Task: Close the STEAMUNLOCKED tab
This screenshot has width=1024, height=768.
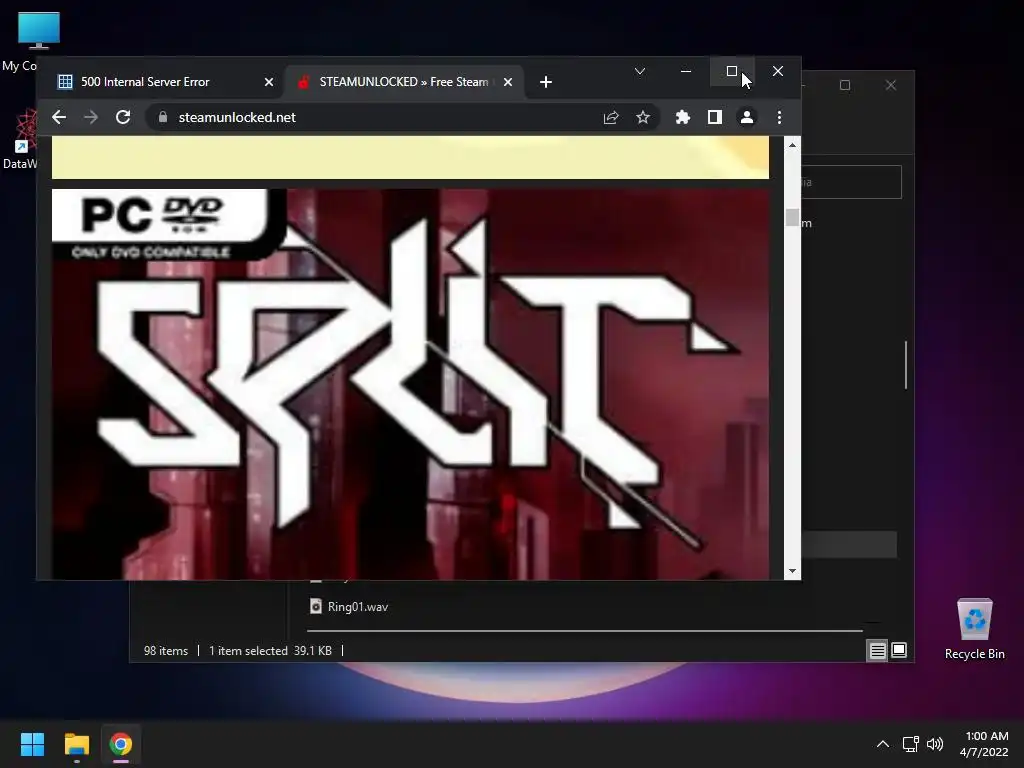Action: [507, 82]
